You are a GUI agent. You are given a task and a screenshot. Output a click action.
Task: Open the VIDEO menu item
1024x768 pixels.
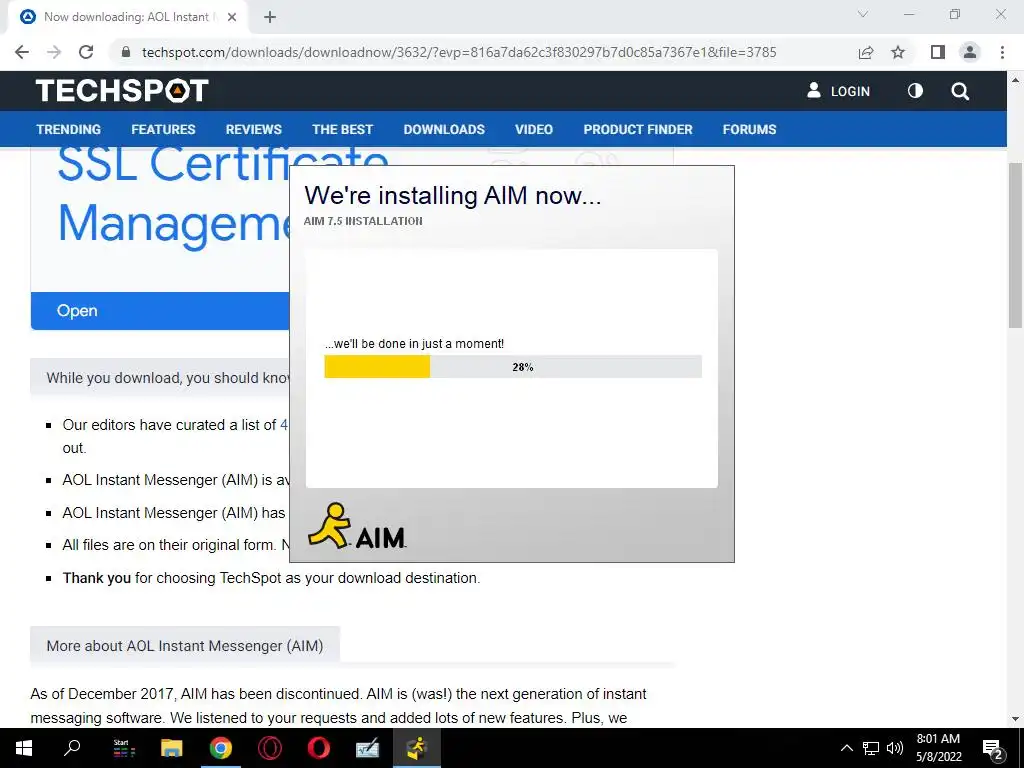(x=534, y=129)
